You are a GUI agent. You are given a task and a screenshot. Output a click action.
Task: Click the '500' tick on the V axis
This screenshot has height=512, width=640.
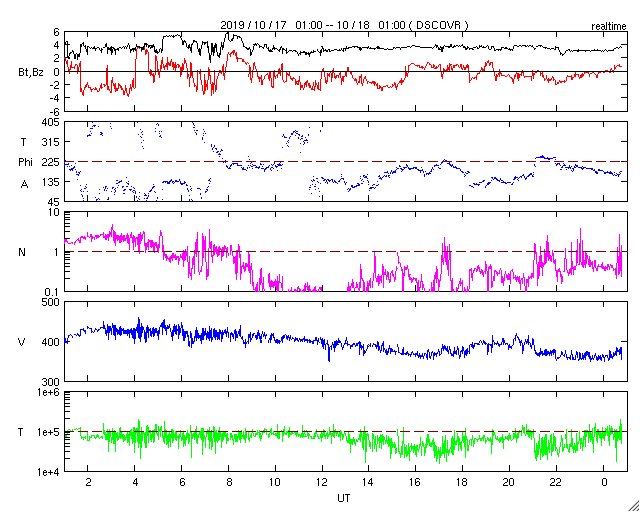coord(51,302)
